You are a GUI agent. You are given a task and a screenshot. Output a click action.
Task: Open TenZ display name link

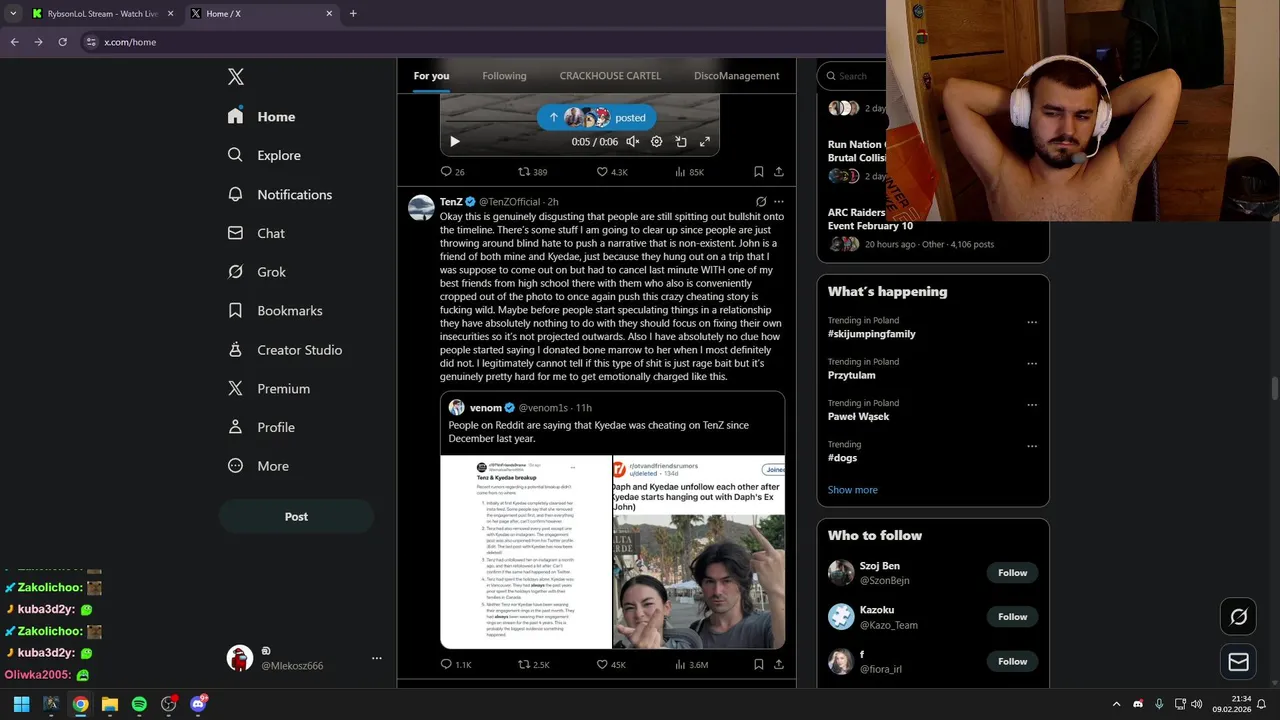click(x=451, y=202)
